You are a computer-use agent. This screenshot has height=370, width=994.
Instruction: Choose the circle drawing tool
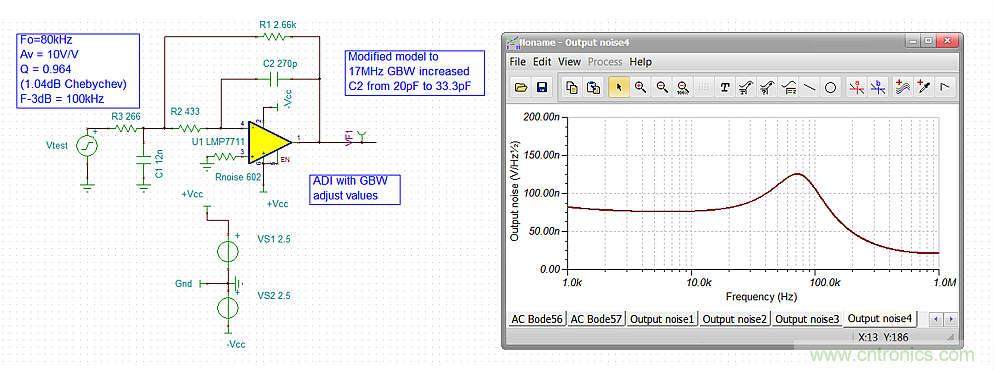[x=830, y=88]
